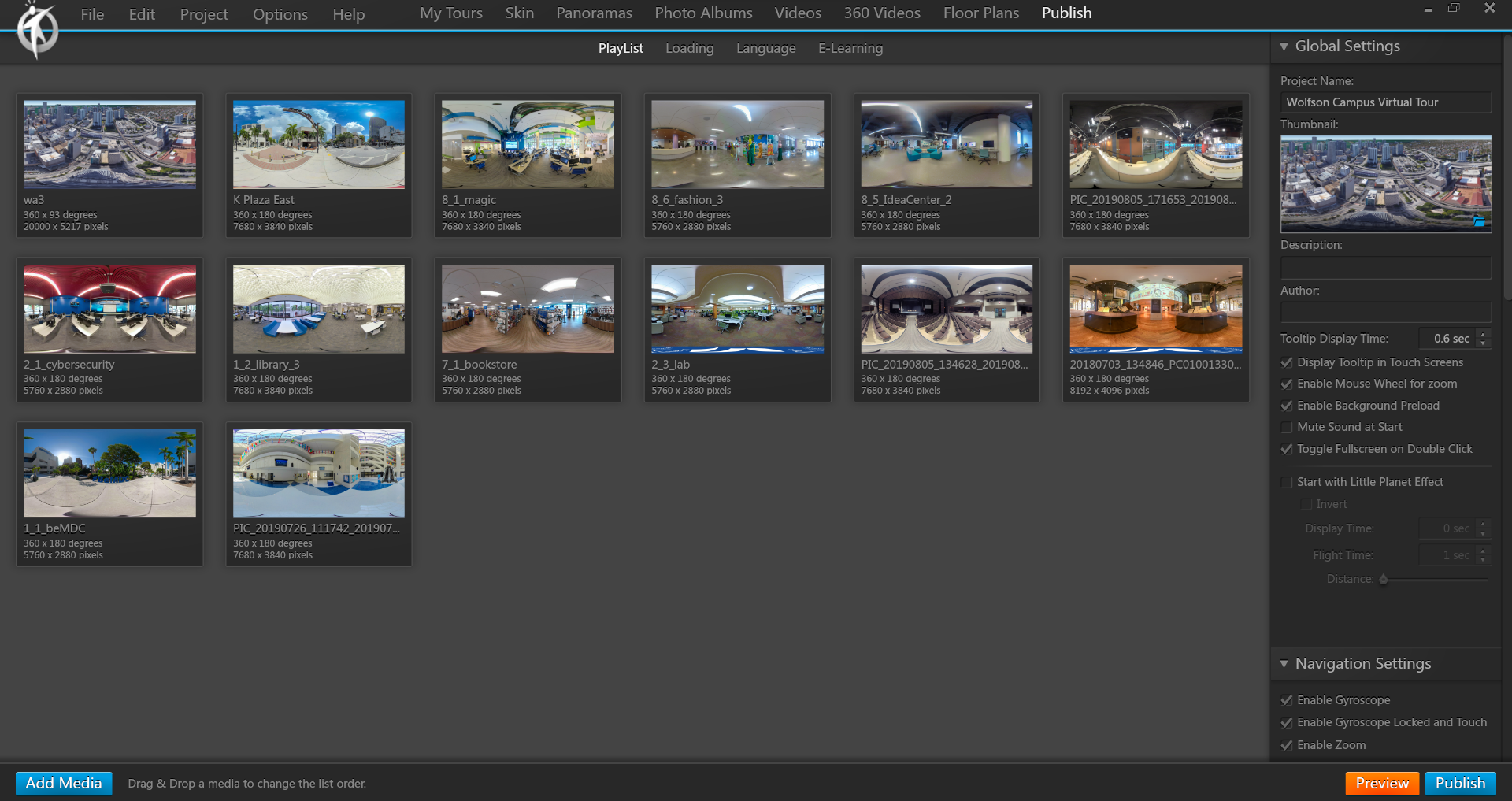
Task: Click the Add Media button
Action: coord(64,783)
